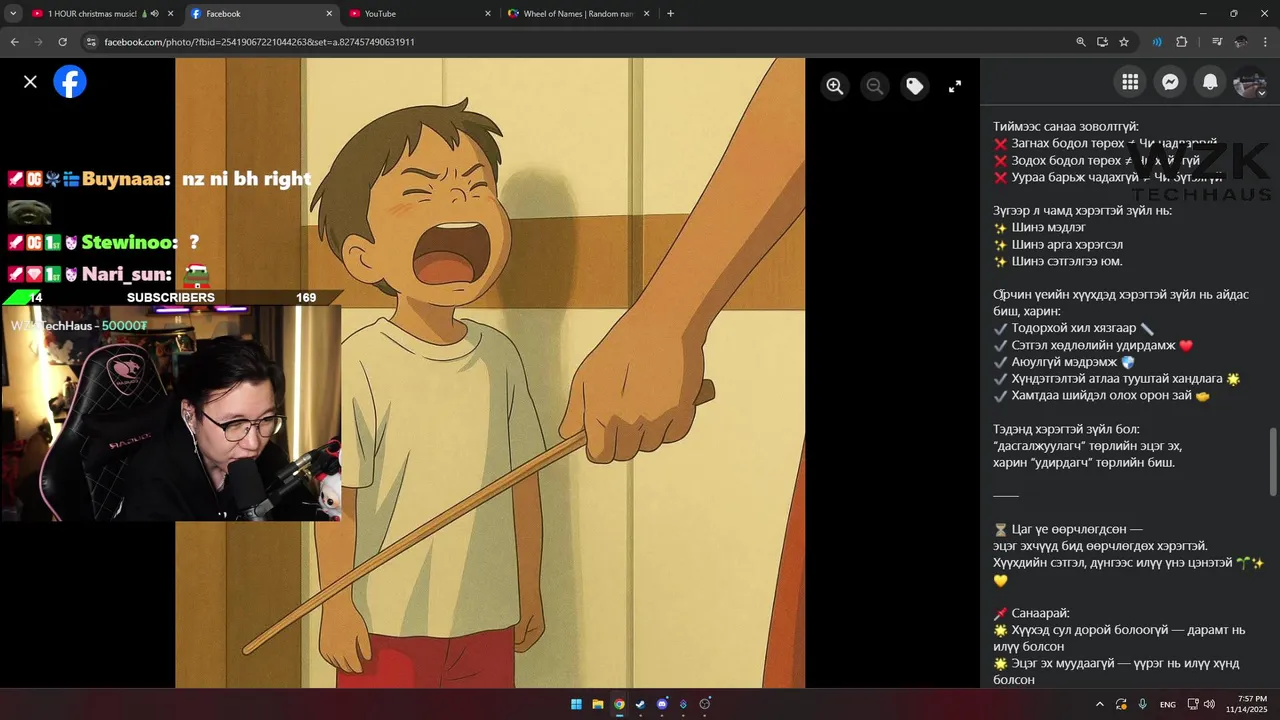Click the microphone tray icon

[x=1142, y=704]
